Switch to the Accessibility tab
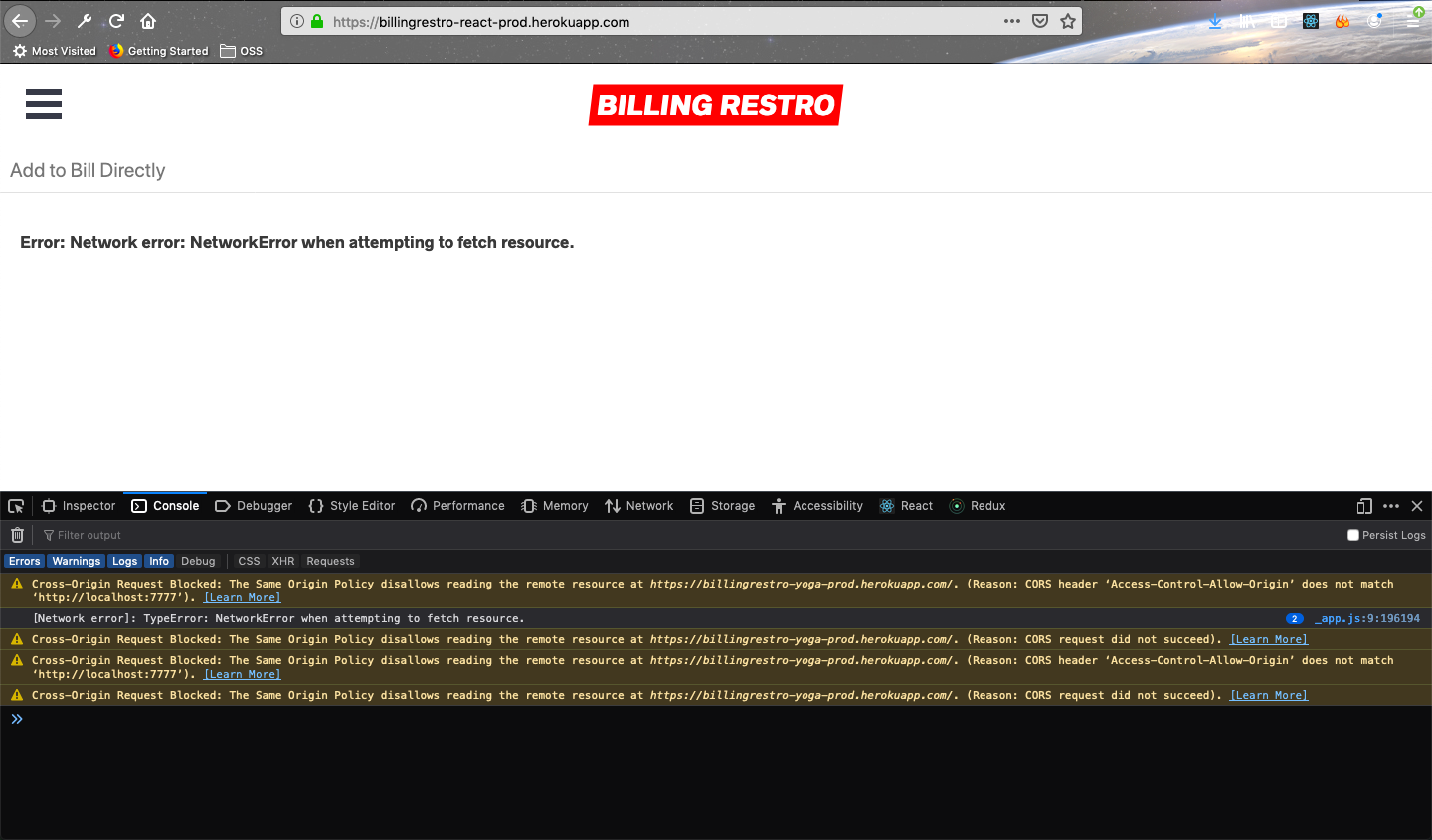This screenshot has height=840, width=1432. tap(817, 506)
